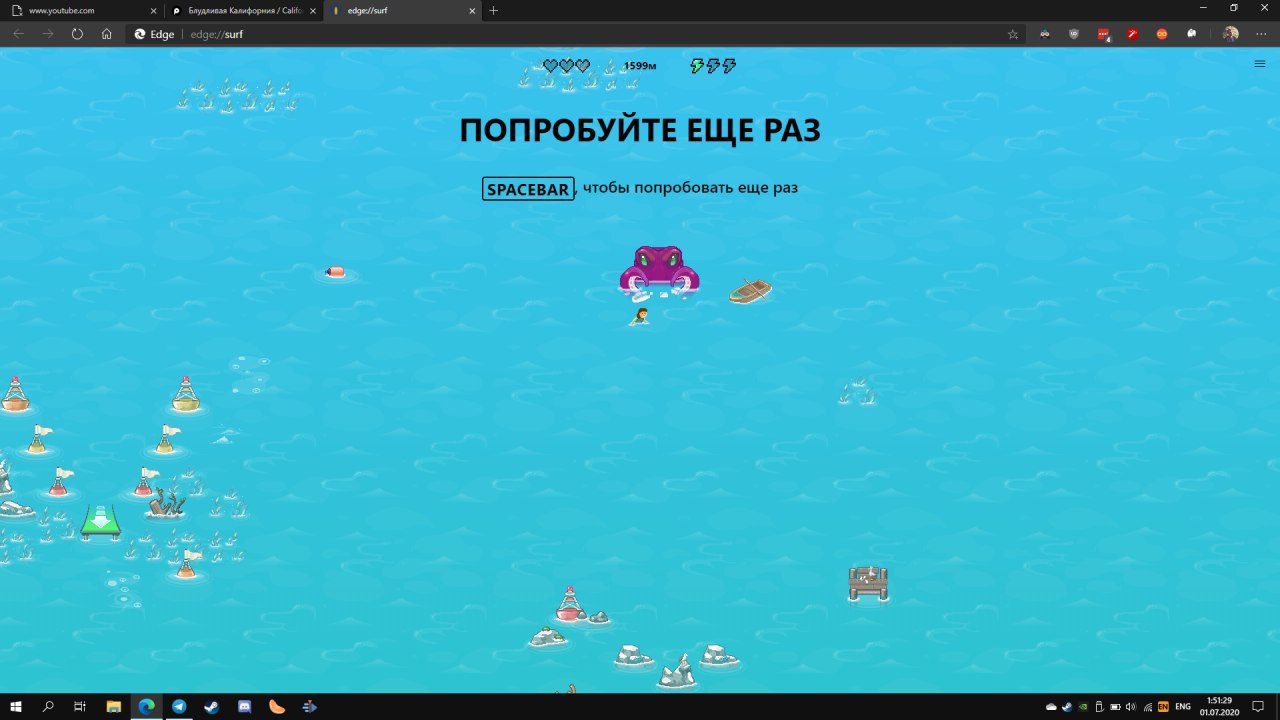Switch to the Блудливая Калифорния tab
This screenshot has width=1280, height=720.
pyautogui.click(x=243, y=10)
